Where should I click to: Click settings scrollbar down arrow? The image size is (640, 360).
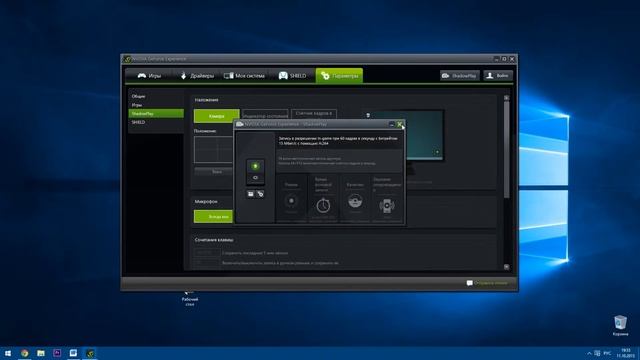[507, 267]
